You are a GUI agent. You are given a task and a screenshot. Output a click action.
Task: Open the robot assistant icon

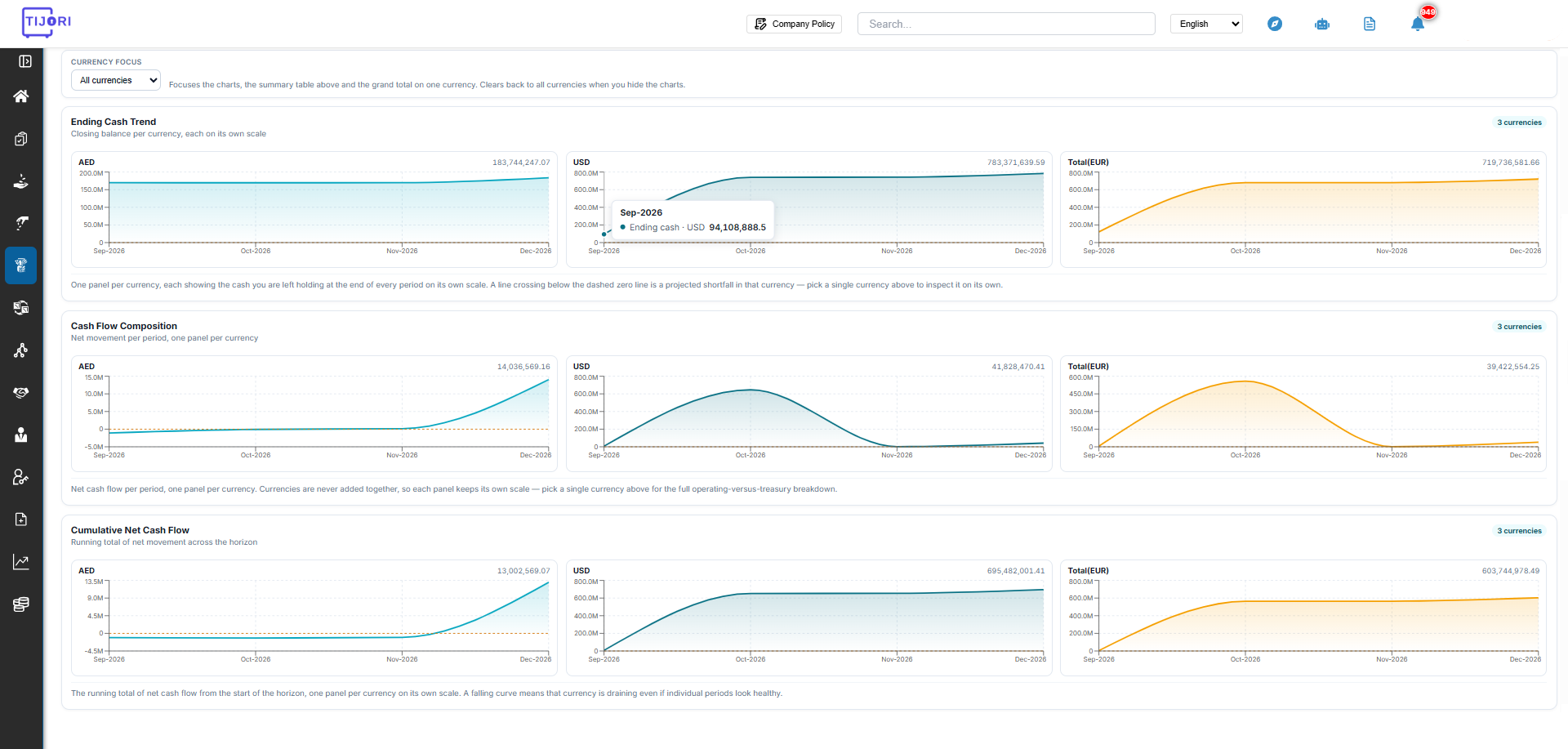(1322, 24)
